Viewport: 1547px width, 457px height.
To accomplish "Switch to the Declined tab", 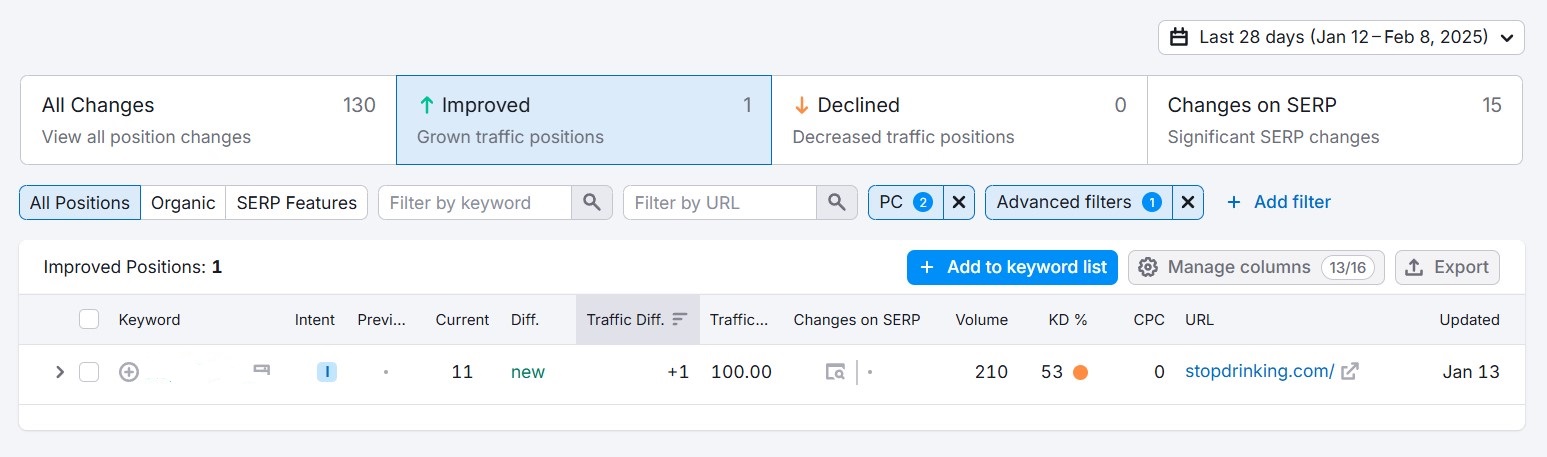I will pyautogui.click(x=959, y=120).
